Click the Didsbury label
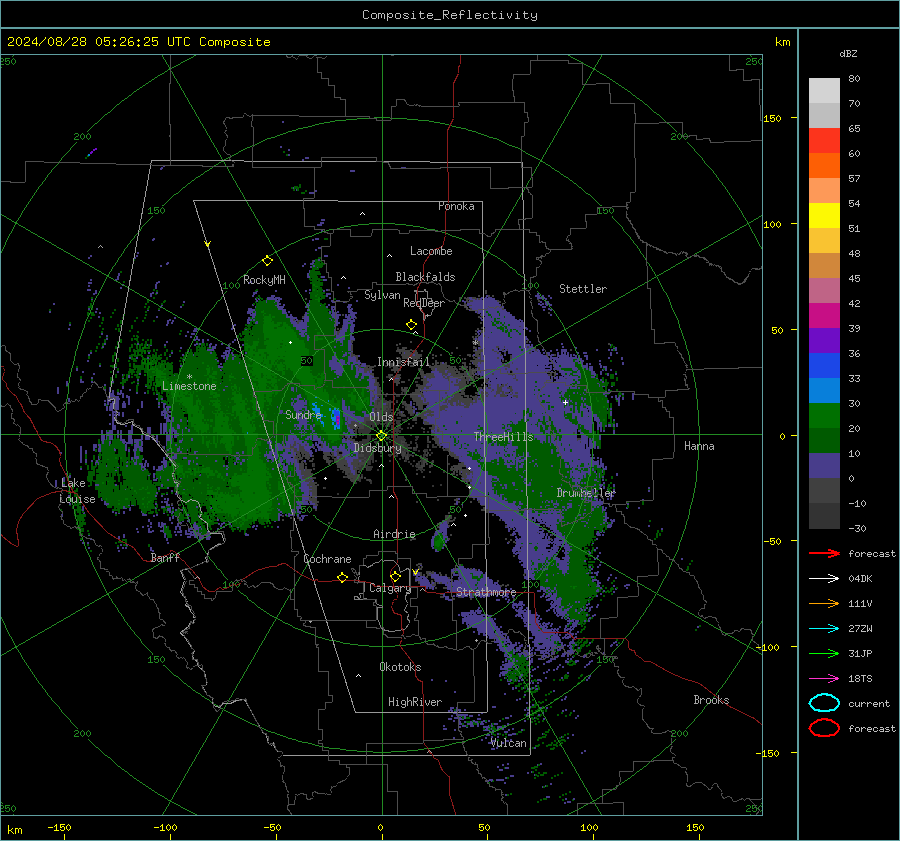 (378, 448)
